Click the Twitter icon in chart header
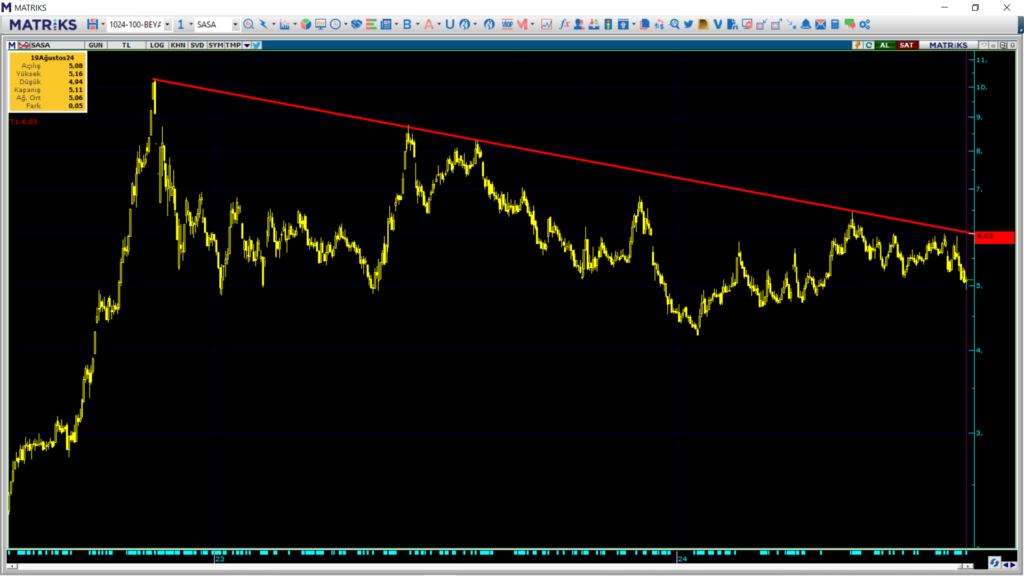1024x576 pixels. [257, 45]
